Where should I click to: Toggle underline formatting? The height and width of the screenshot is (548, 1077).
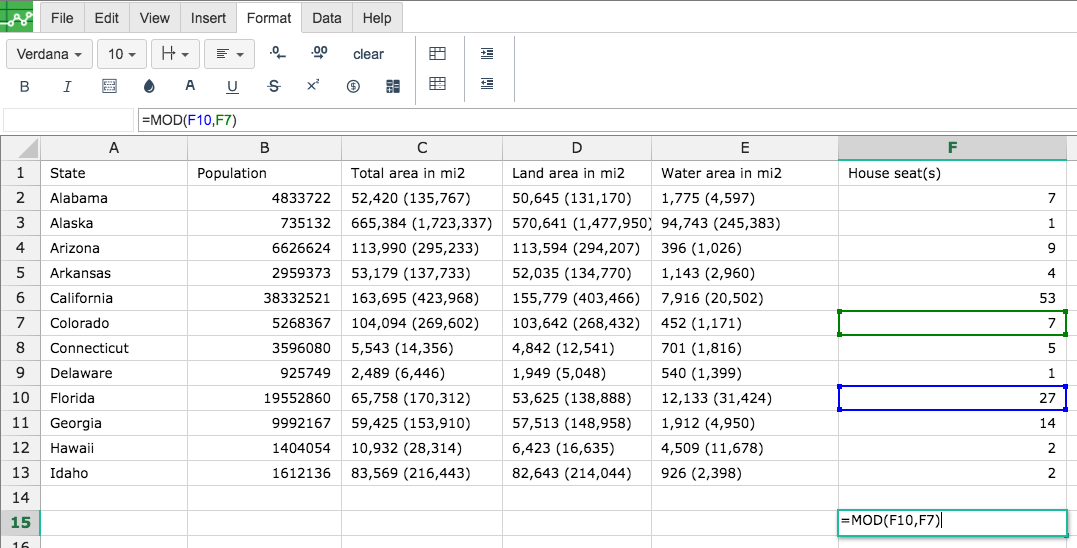232,87
